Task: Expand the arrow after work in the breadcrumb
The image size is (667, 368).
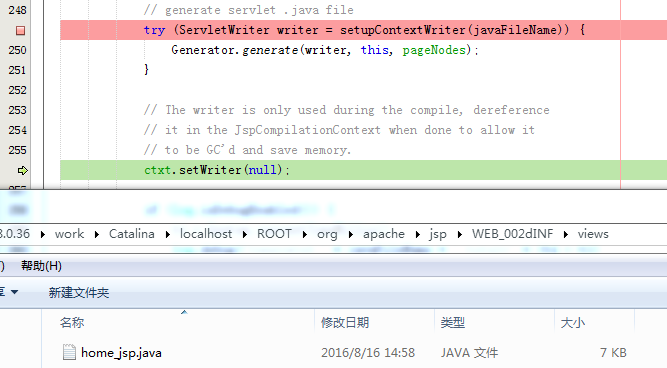Action: point(97,234)
